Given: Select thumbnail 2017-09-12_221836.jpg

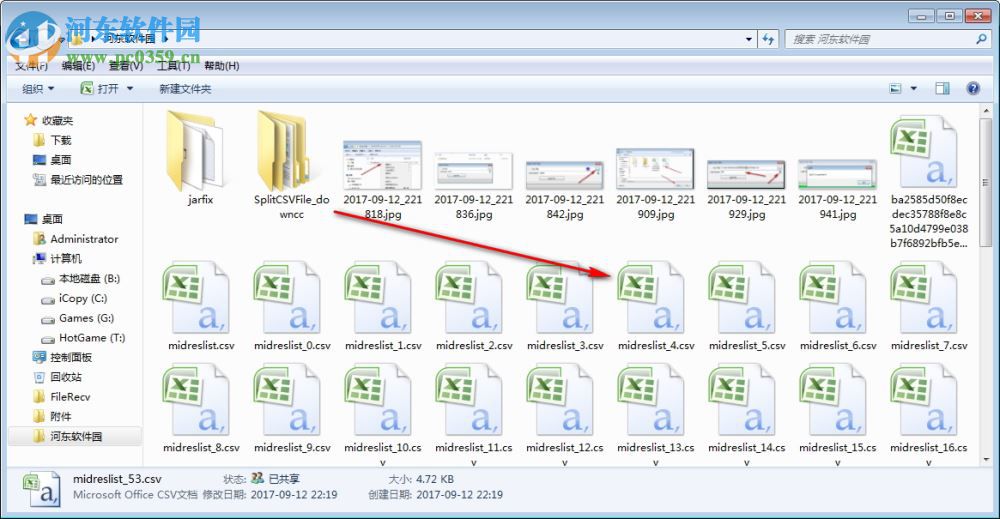Looking at the screenshot, I should click(x=473, y=170).
